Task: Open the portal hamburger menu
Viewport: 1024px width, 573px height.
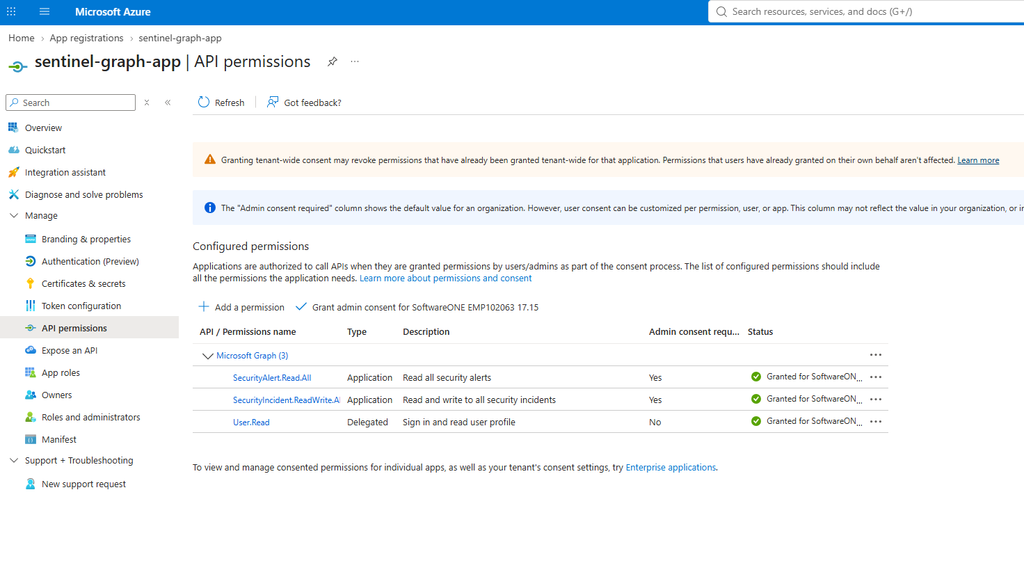Action: tap(44, 12)
